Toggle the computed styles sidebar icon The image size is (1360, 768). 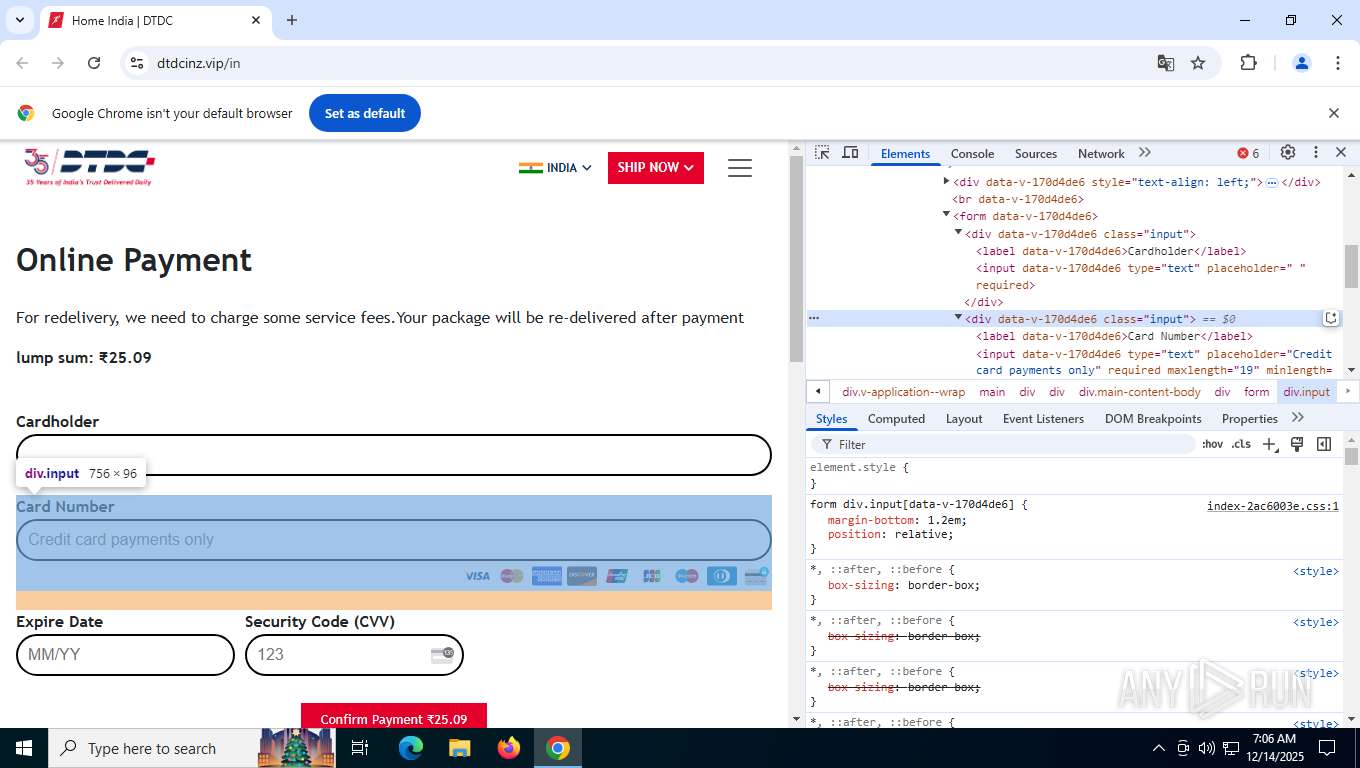(x=1324, y=444)
